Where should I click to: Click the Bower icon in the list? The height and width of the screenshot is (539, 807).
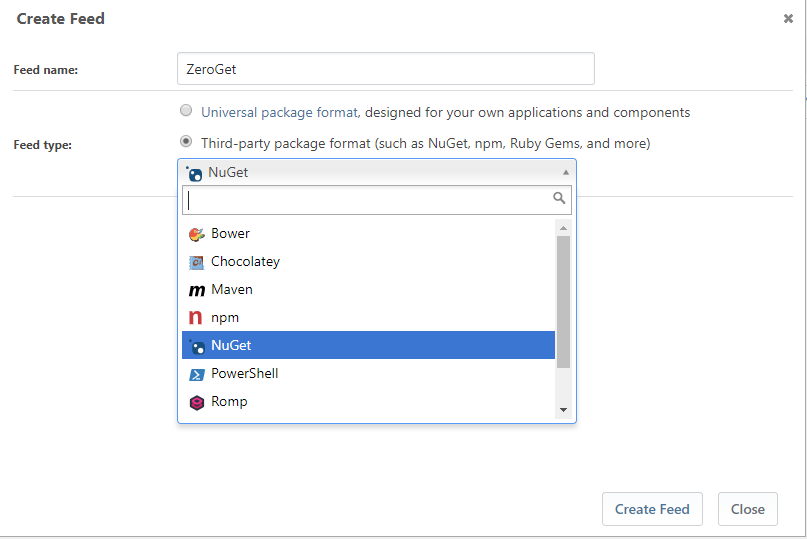196,234
